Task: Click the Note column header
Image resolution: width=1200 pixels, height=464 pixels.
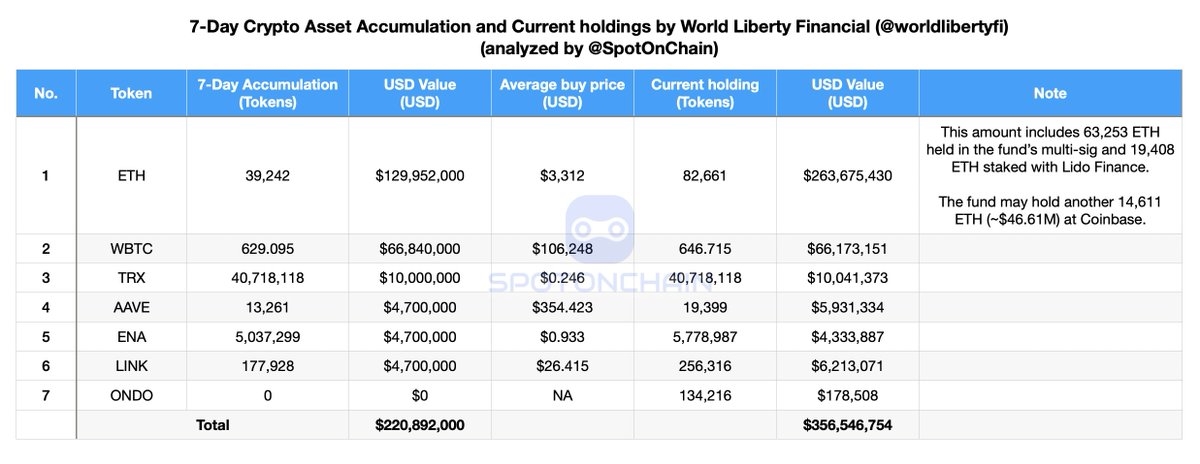Action: (x=1050, y=93)
